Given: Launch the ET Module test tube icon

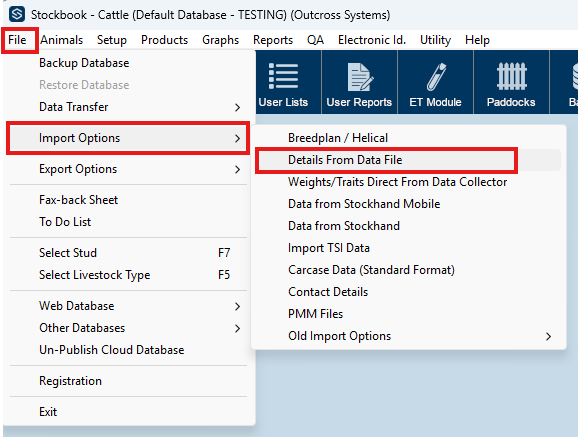Looking at the screenshot, I should point(436,77).
